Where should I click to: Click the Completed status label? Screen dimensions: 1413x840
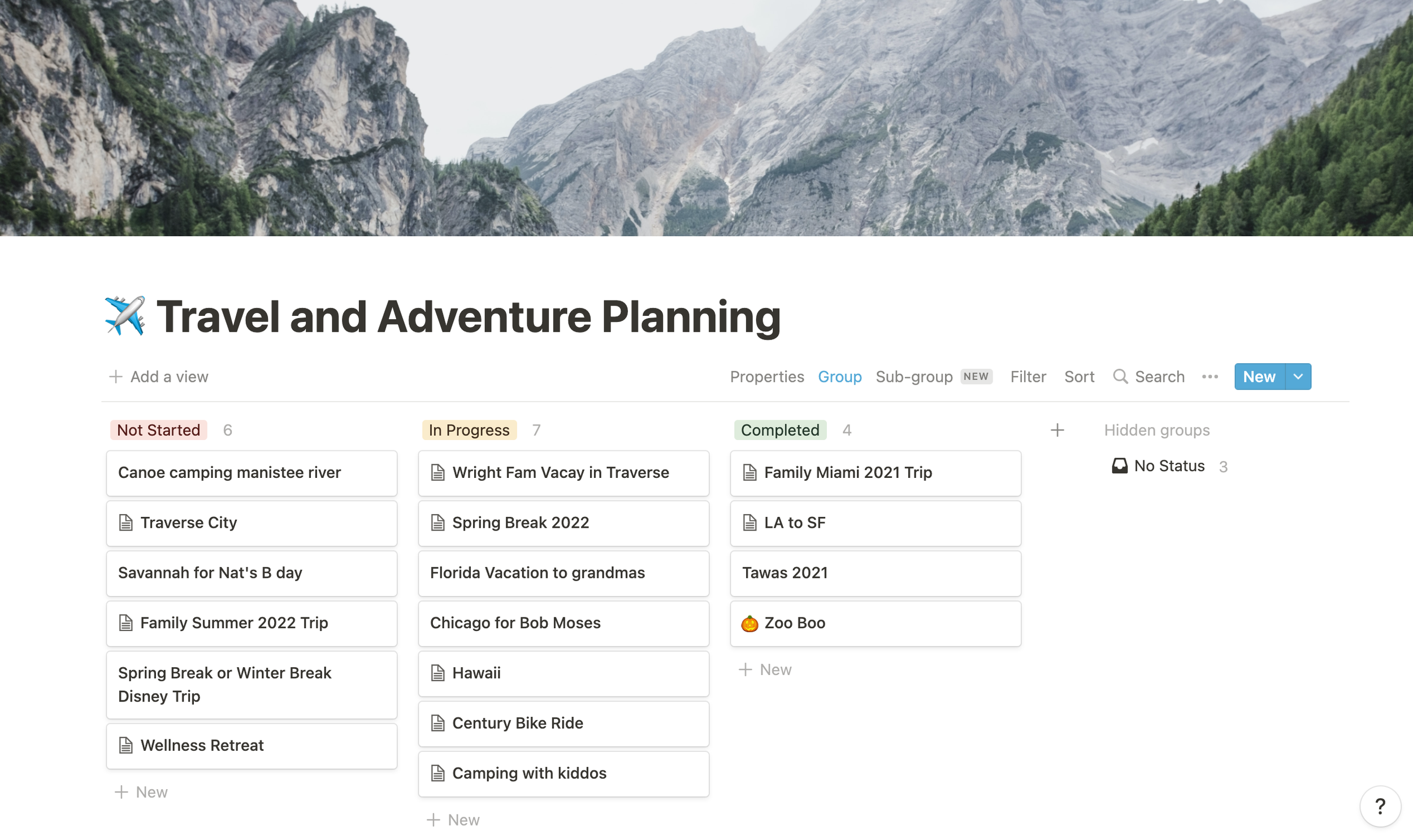(779, 430)
